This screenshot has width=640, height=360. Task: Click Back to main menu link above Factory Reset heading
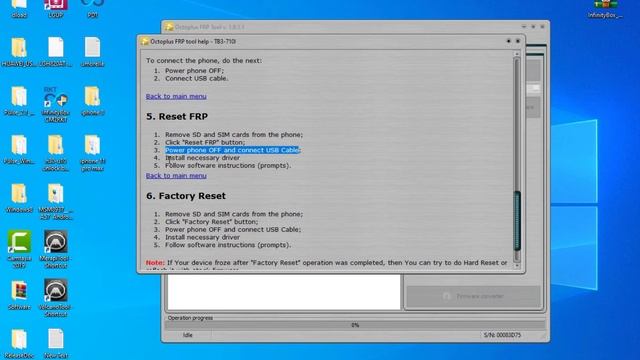(176, 176)
